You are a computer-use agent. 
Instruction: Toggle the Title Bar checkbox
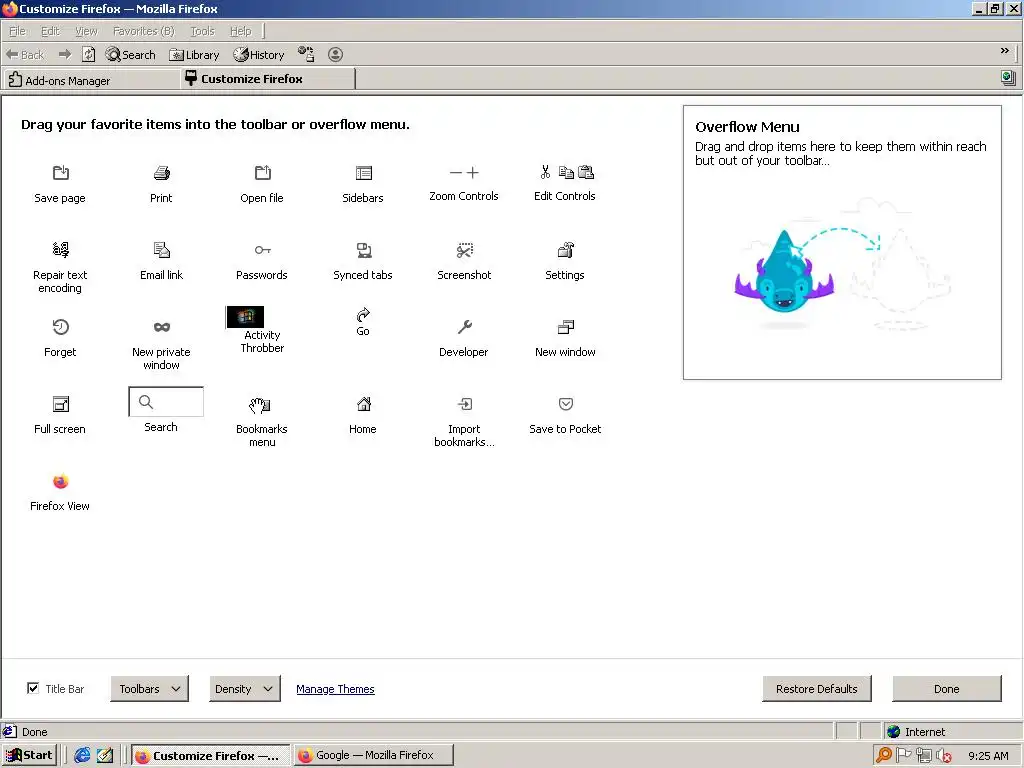click(x=33, y=688)
